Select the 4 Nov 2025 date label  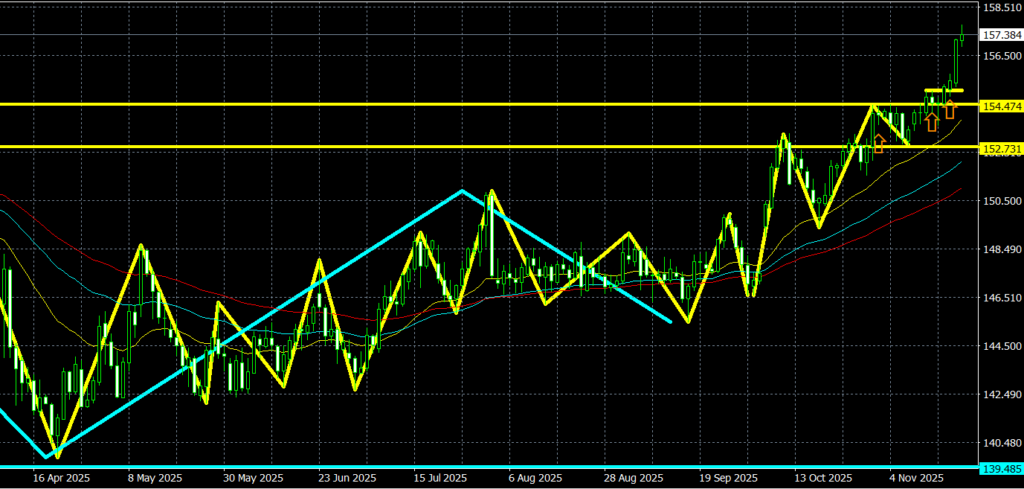918,478
